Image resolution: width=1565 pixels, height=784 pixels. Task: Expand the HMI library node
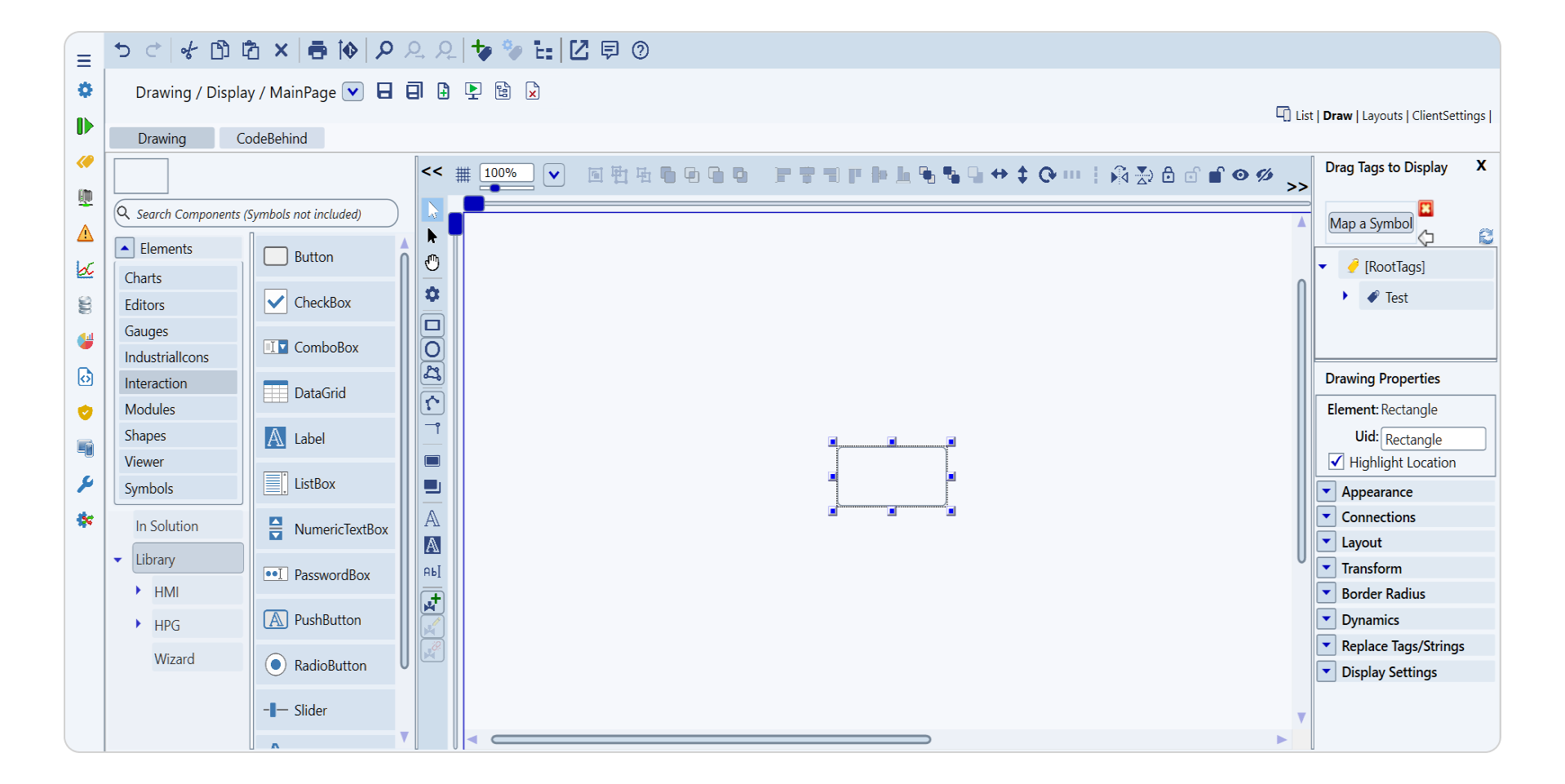138,591
